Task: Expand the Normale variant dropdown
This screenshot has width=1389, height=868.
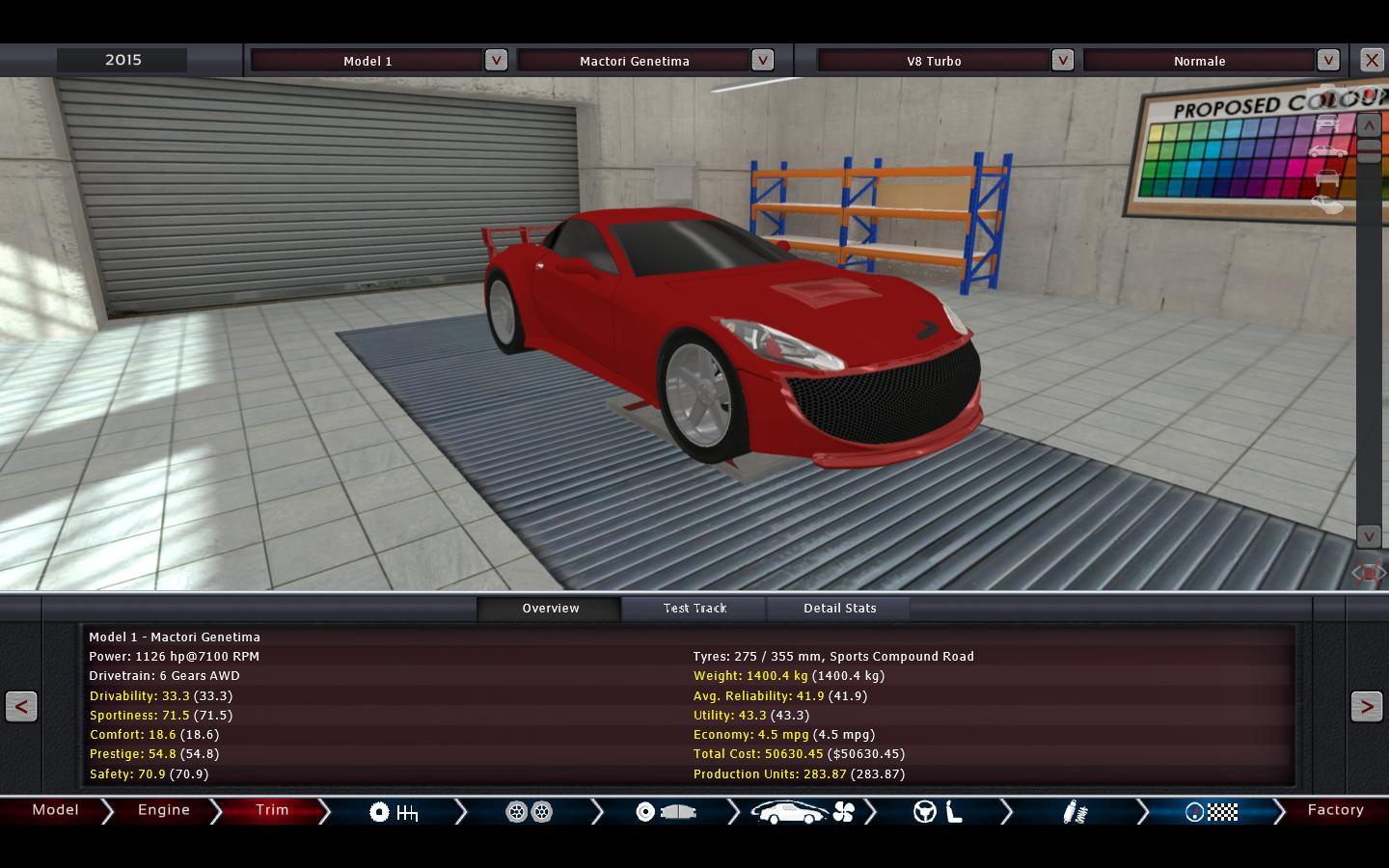Action: click(x=1328, y=60)
